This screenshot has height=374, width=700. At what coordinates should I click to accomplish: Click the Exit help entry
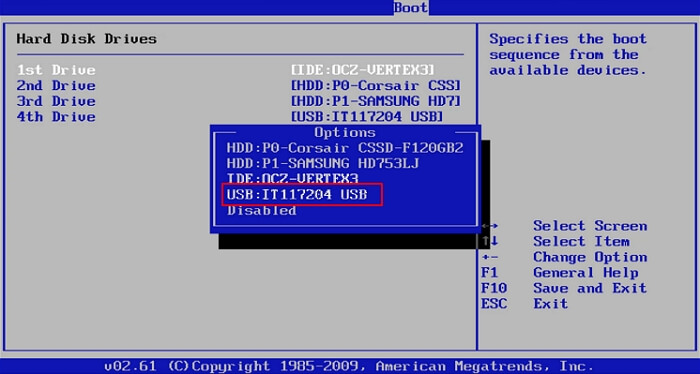[x=551, y=304]
